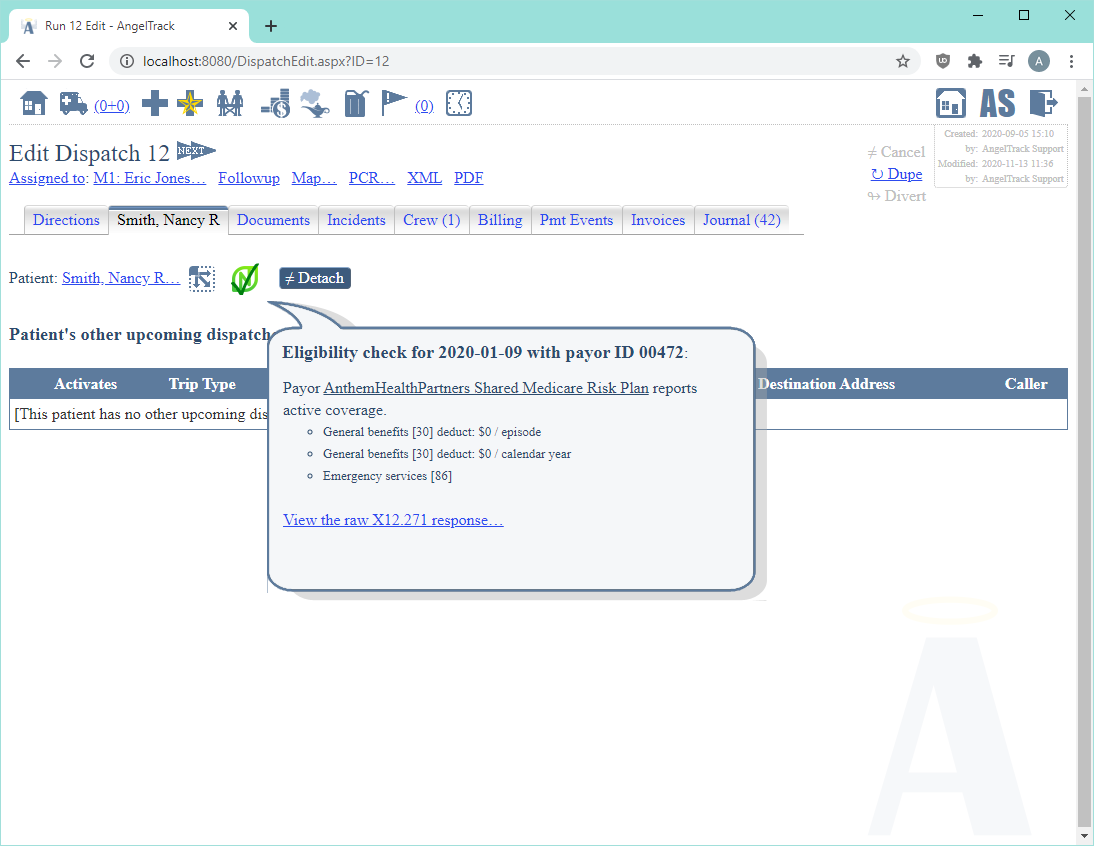Image resolution: width=1094 pixels, height=846 pixels.
Task: Switch to the Billing tab
Action: pos(500,220)
